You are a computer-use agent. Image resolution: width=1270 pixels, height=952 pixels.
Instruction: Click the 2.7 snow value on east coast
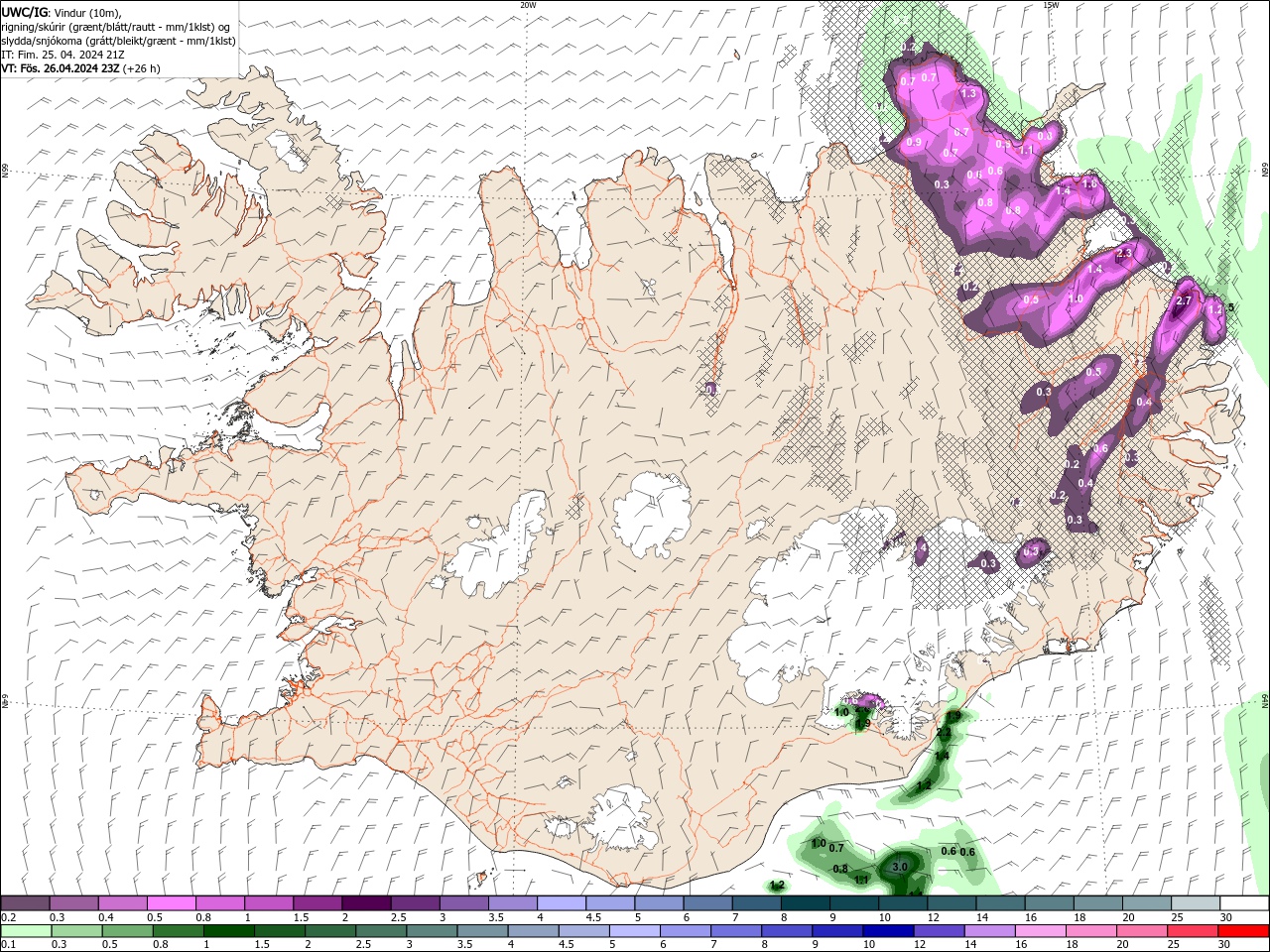[x=1183, y=300]
